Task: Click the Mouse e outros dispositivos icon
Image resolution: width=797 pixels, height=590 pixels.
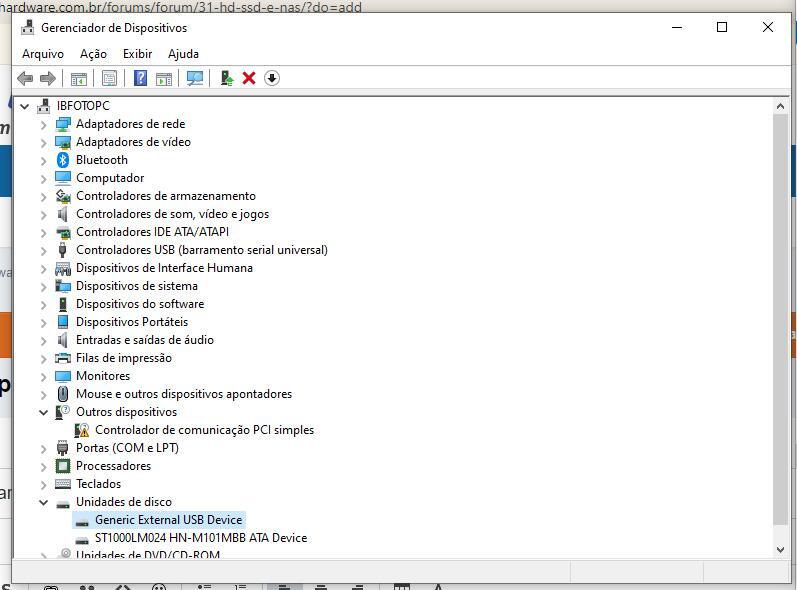Action: pos(63,394)
